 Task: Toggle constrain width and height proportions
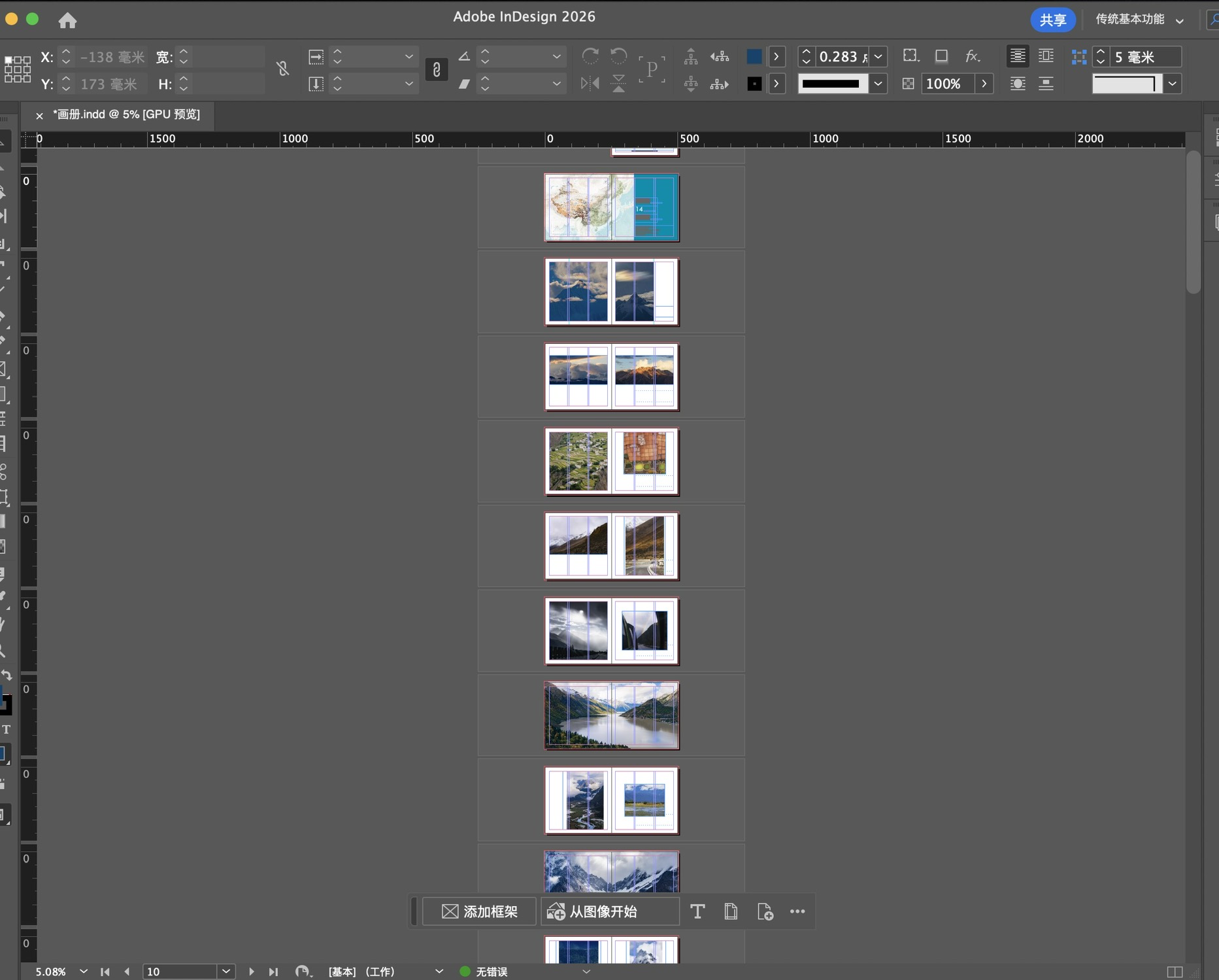[x=282, y=69]
